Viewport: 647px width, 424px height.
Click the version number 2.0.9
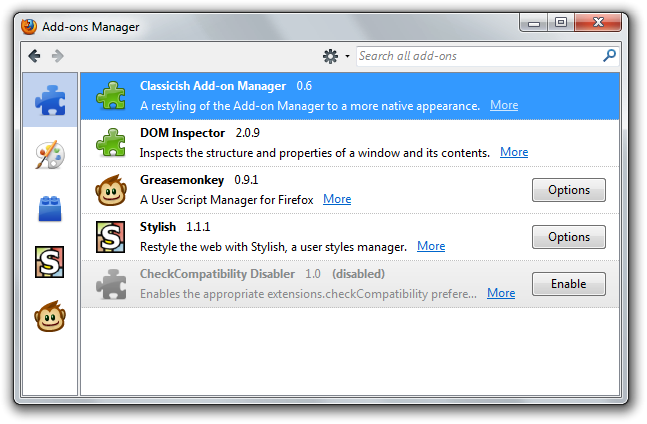click(x=248, y=133)
